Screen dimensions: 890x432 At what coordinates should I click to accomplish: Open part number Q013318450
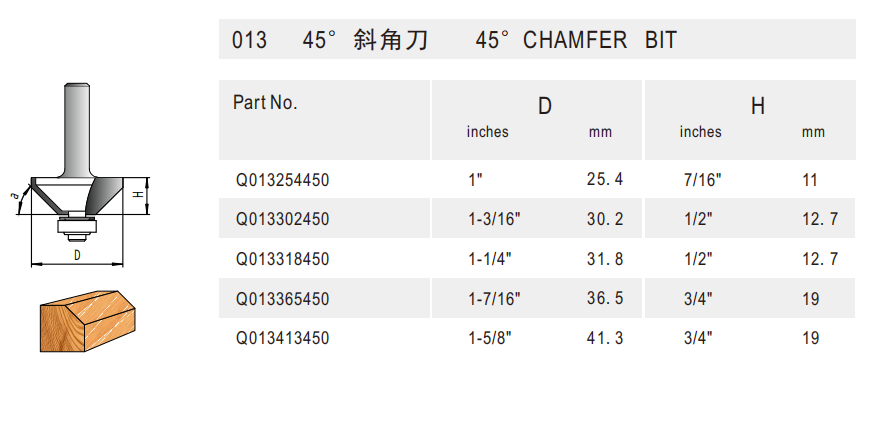click(283, 259)
